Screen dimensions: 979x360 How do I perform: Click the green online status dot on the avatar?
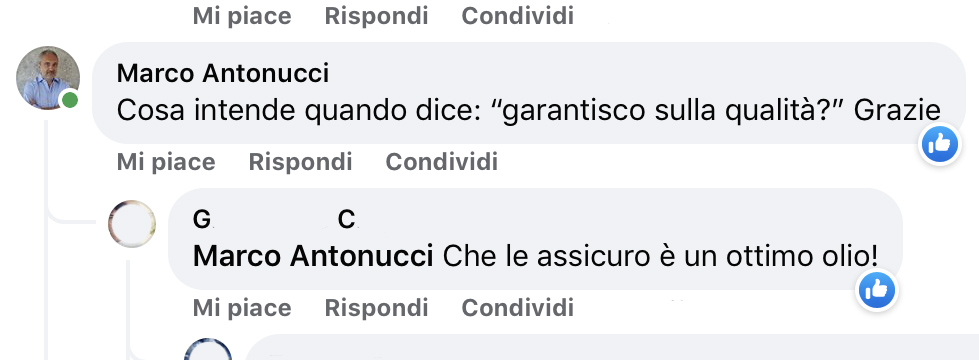pos(70,100)
